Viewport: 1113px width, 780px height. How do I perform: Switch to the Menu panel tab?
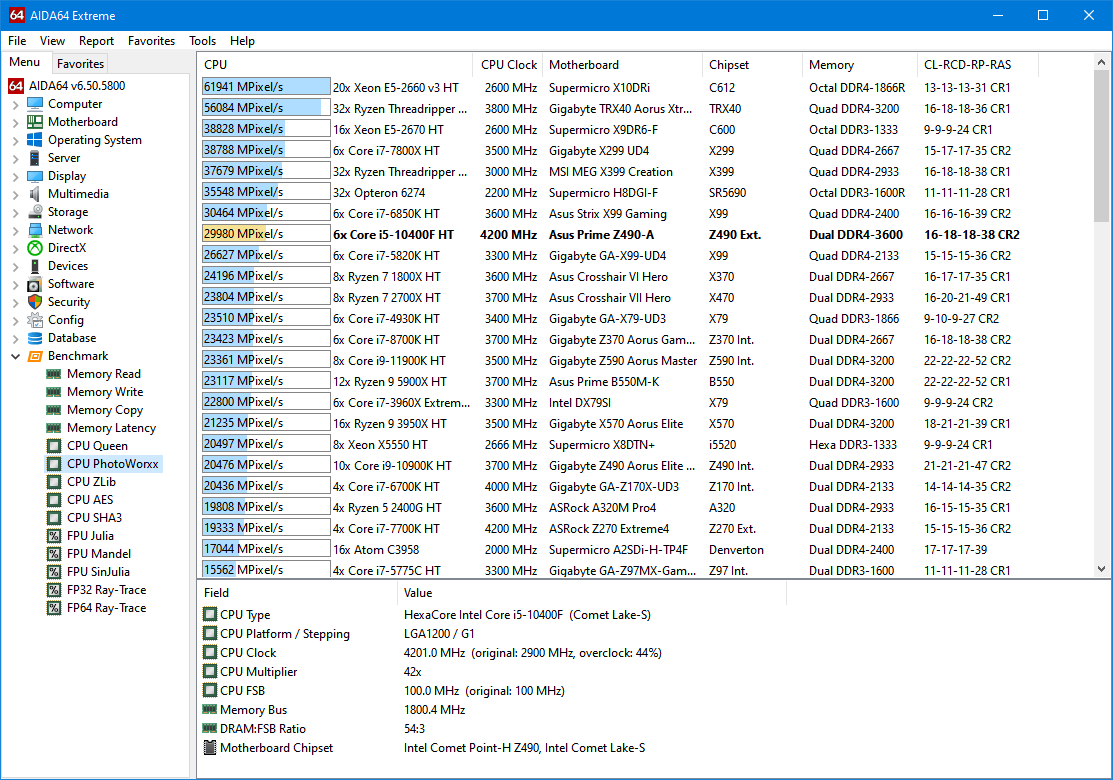[x=25, y=62]
